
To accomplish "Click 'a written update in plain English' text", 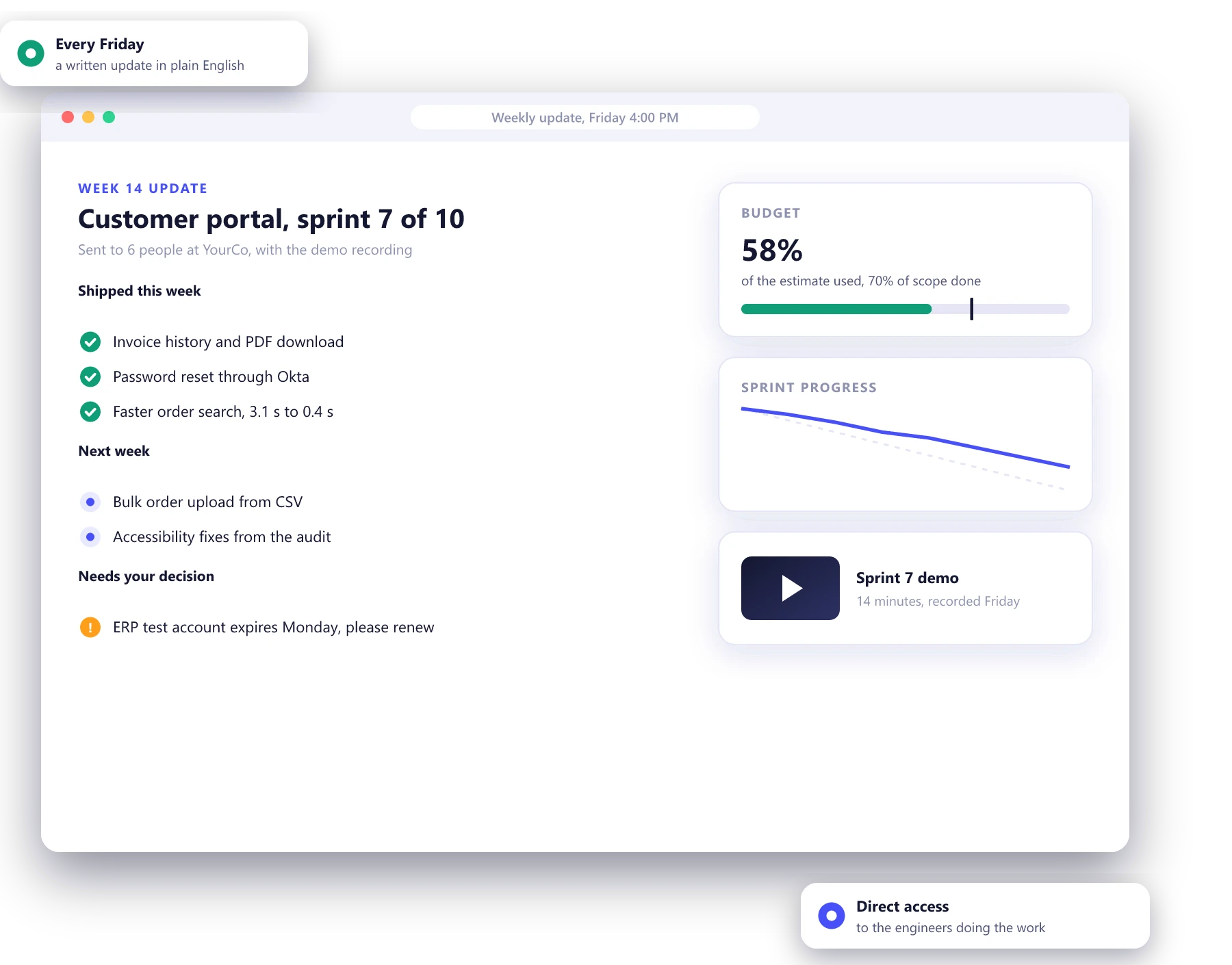I will [150, 65].
